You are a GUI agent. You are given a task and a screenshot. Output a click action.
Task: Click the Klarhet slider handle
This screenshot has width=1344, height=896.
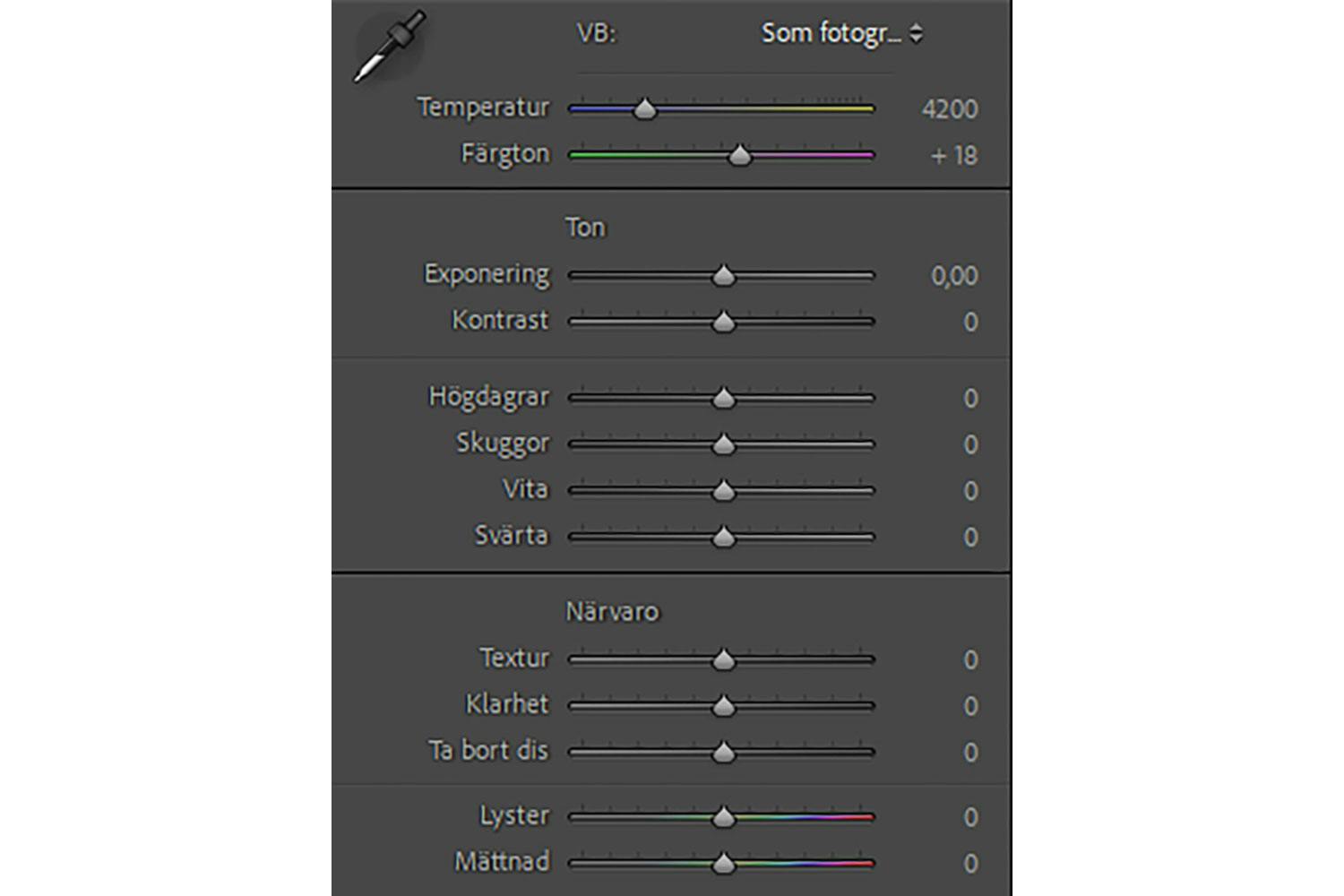click(x=723, y=707)
